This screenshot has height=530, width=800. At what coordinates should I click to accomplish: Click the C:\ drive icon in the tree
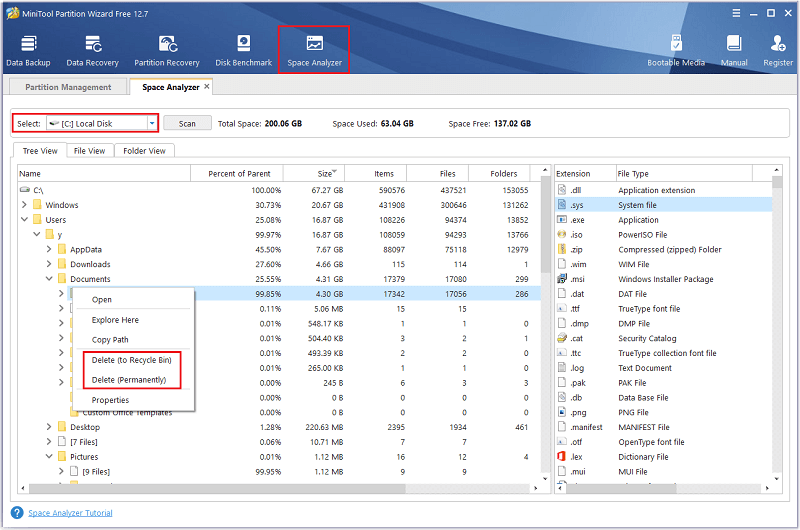pos(25,190)
